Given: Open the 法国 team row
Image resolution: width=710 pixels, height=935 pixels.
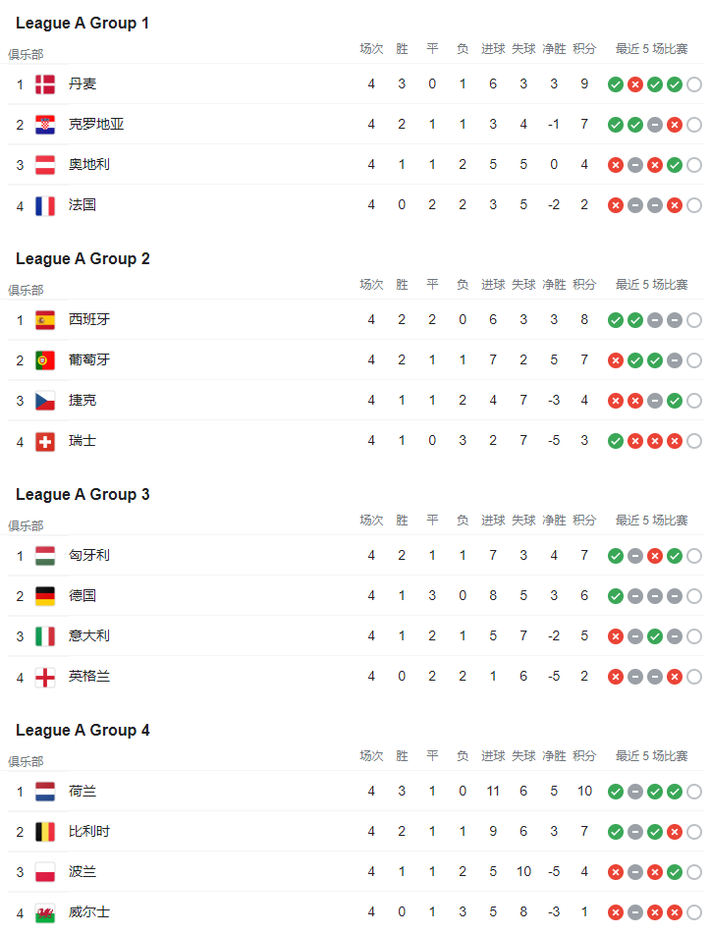Looking at the screenshot, I should coord(355,205).
